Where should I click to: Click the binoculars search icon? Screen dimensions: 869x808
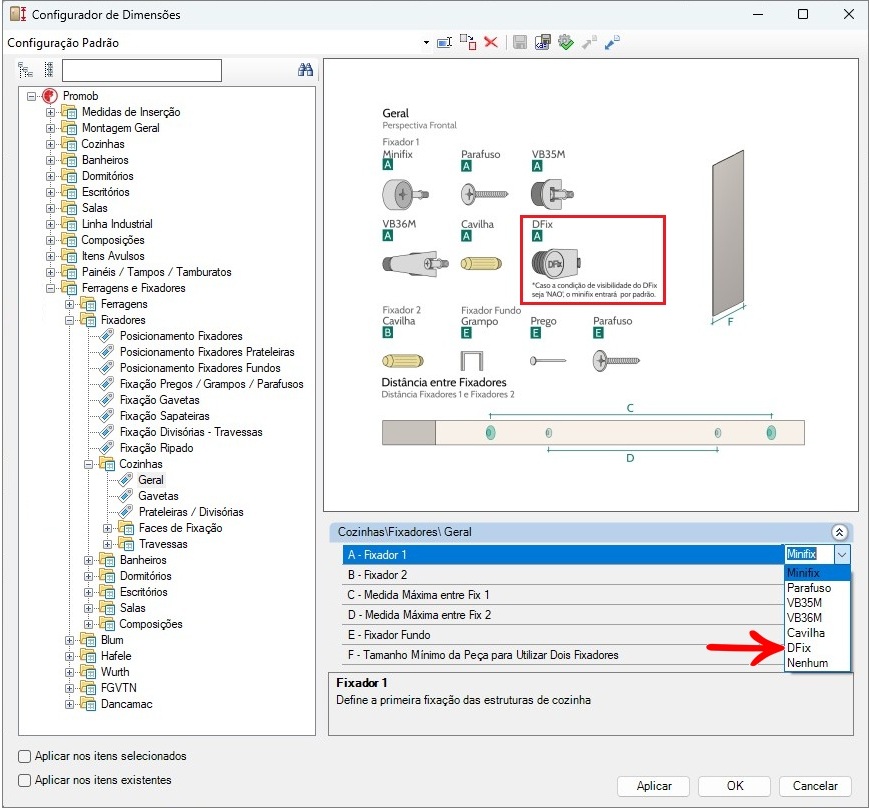tap(306, 70)
